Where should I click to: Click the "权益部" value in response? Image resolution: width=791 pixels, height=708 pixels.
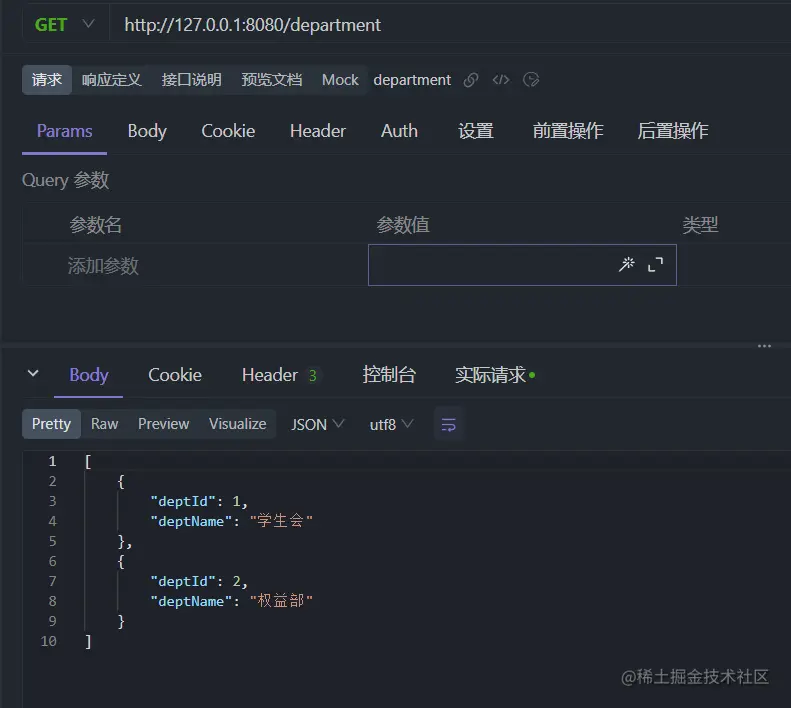(281, 601)
